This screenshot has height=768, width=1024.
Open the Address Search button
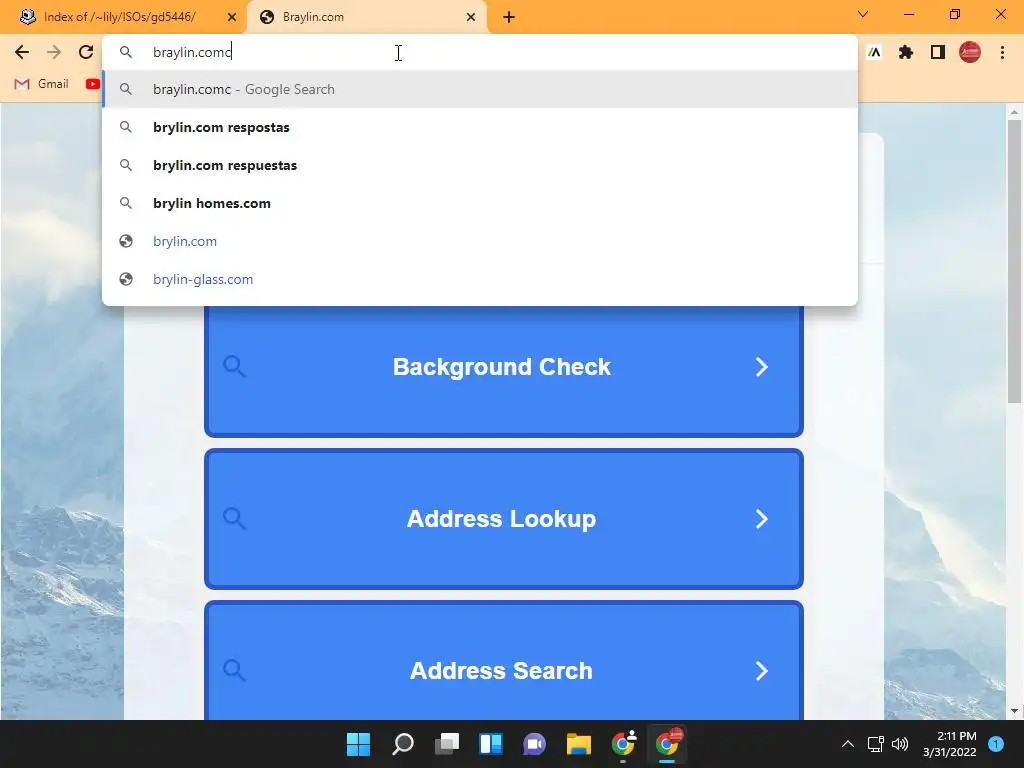click(504, 661)
